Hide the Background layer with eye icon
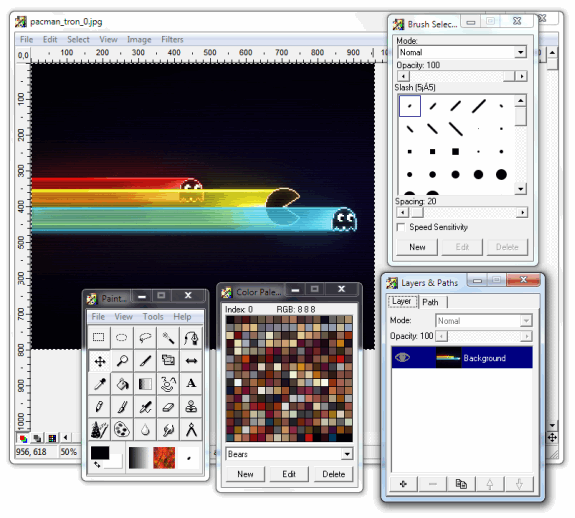This screenshot has width=575, height=518. coord(402,357)
